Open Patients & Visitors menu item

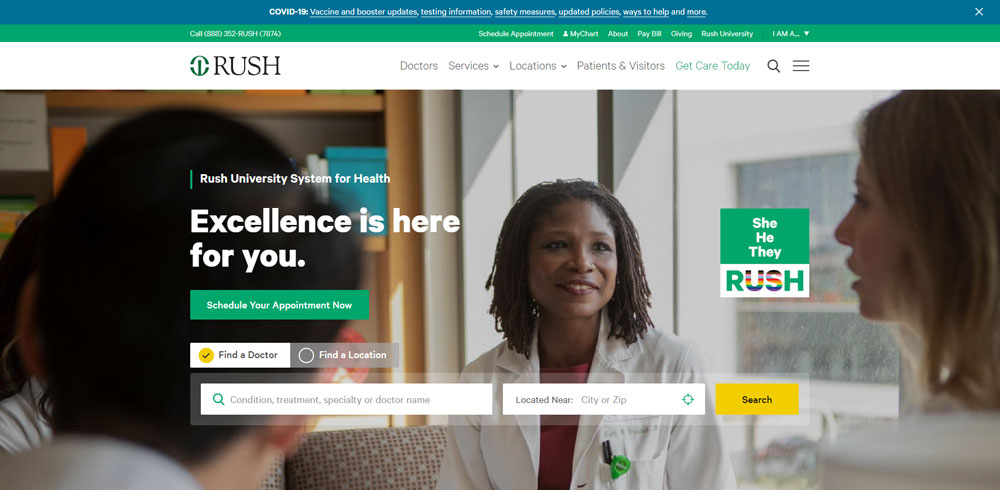pos(621,66)
